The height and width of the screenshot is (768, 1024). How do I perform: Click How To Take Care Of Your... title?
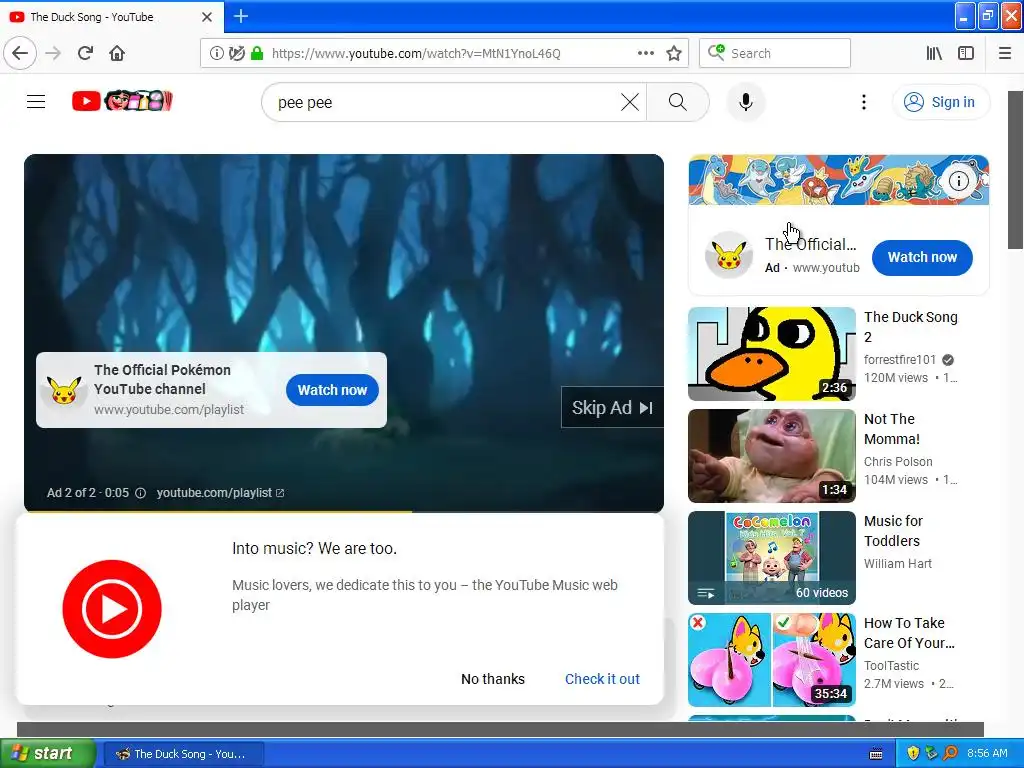click(909, 632)
